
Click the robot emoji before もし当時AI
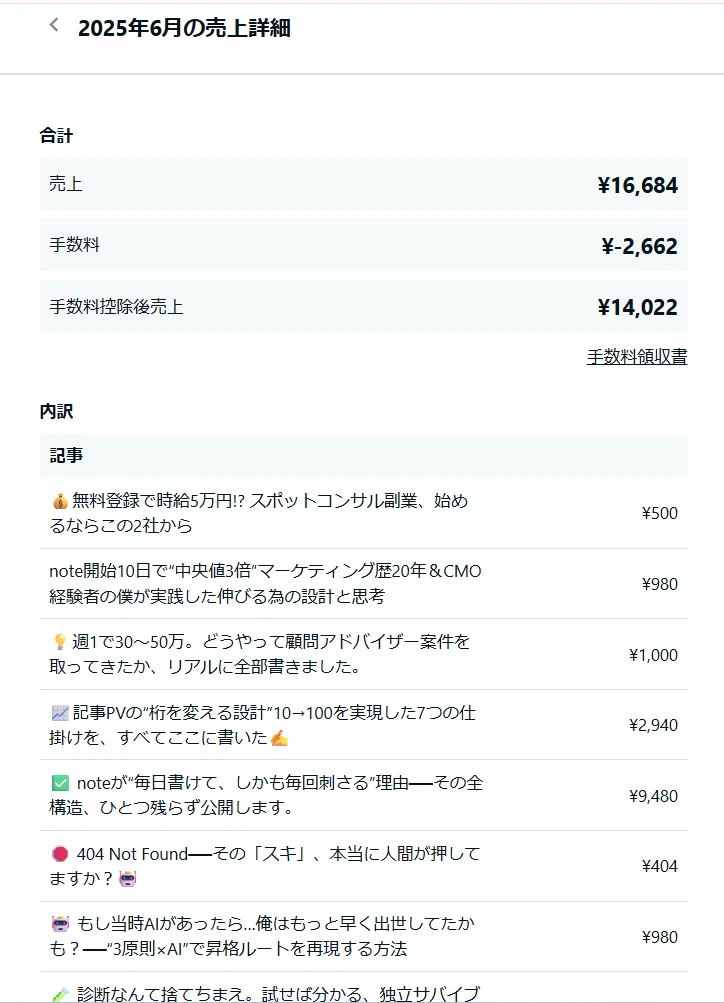click(60, 924)
